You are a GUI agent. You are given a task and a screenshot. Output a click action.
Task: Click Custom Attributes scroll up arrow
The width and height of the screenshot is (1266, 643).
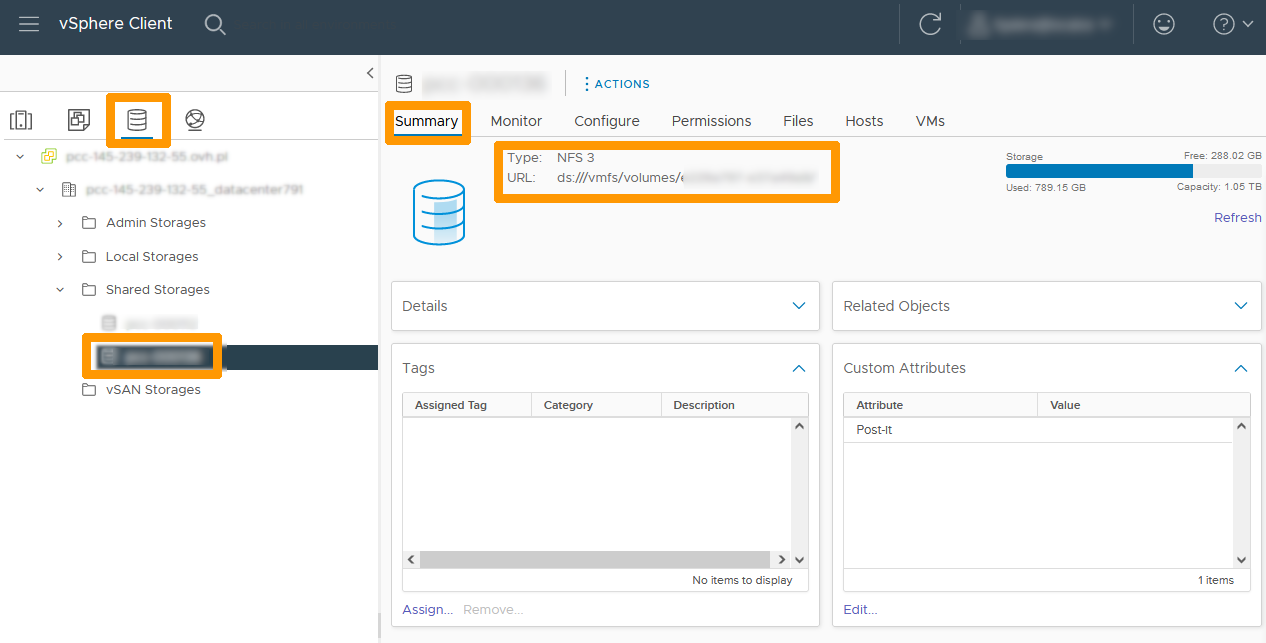point(1241,427)
